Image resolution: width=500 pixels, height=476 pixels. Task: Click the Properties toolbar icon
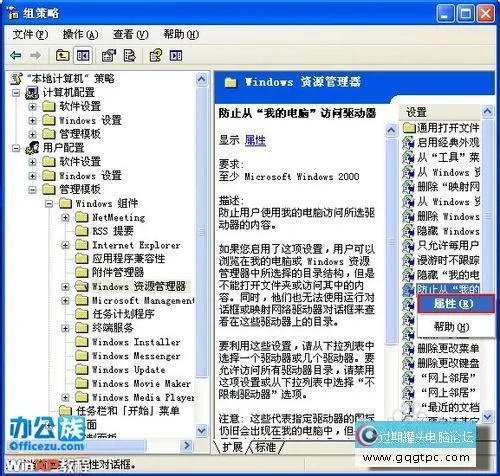[x=109, y=55]
